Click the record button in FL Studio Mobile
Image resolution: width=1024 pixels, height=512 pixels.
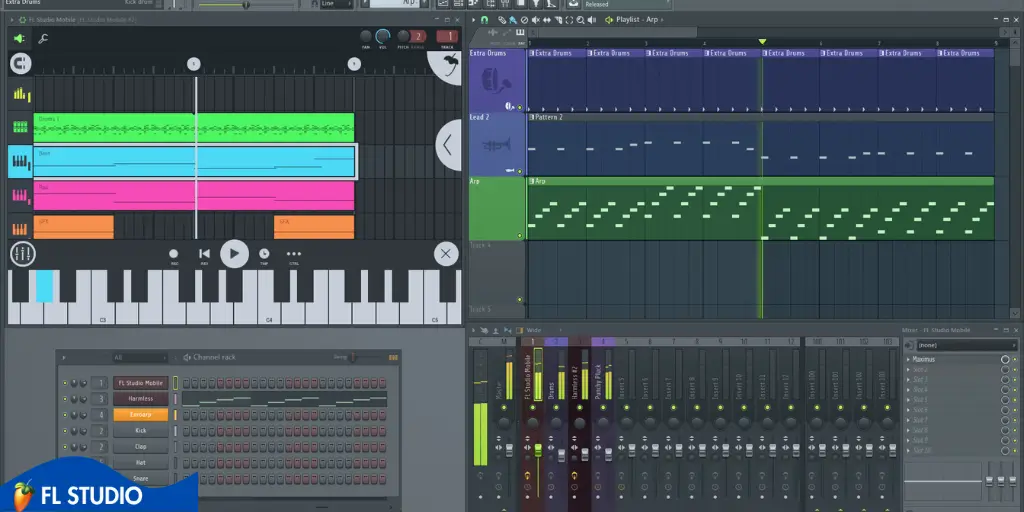(x=174, y=253)
